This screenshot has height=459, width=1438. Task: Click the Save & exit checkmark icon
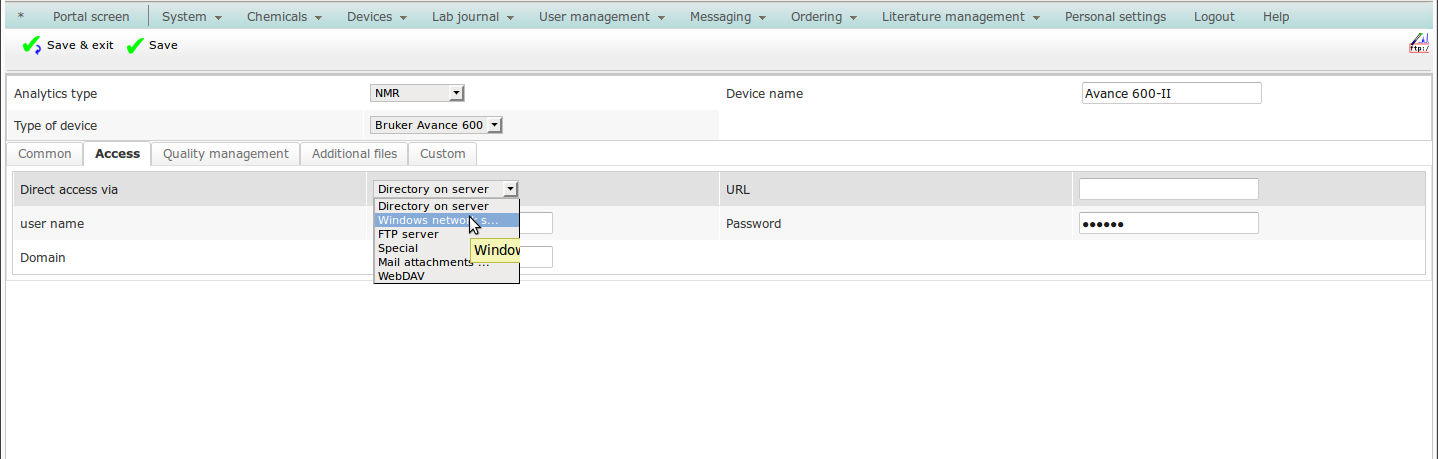[x=31, y=45]
